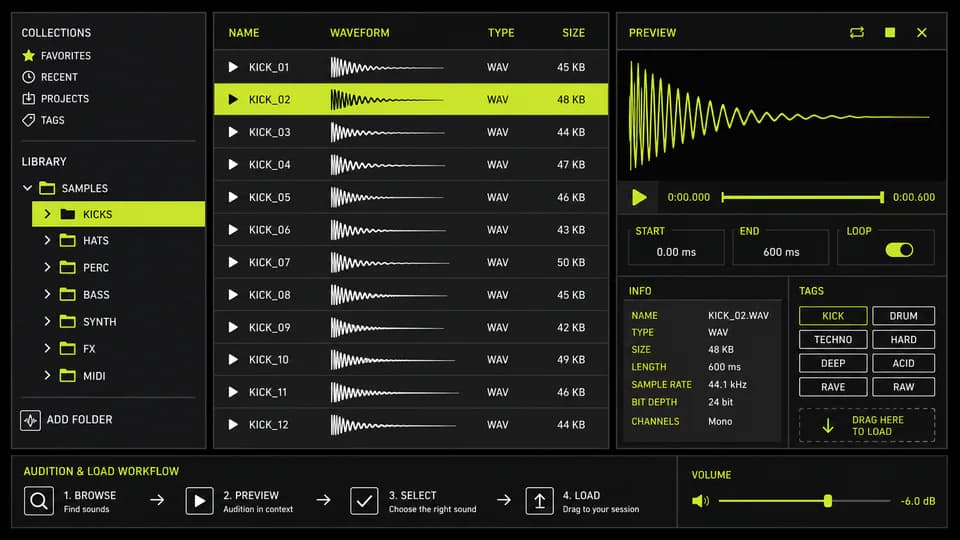The width and height of the screenshot is (960, 540).
Task: Click the Projects download-box icon
Action: click(28, 99)
